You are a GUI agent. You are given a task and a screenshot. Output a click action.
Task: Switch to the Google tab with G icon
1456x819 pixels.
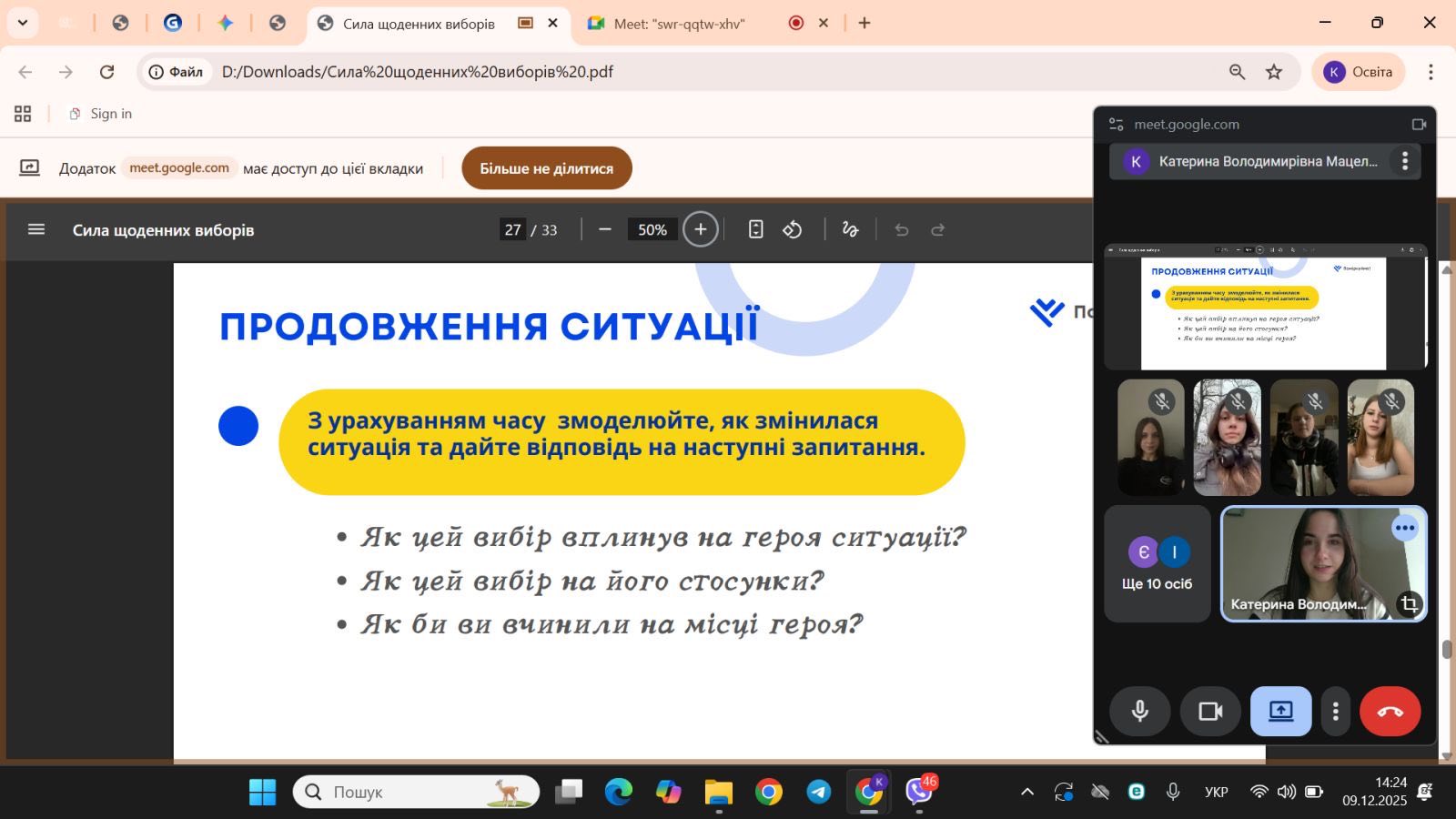click(x=173, y=23)
